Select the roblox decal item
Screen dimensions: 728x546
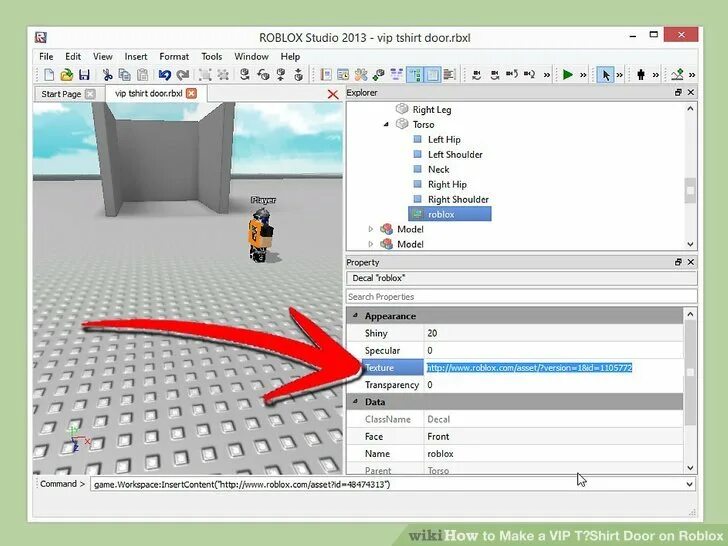click(449, 214)
